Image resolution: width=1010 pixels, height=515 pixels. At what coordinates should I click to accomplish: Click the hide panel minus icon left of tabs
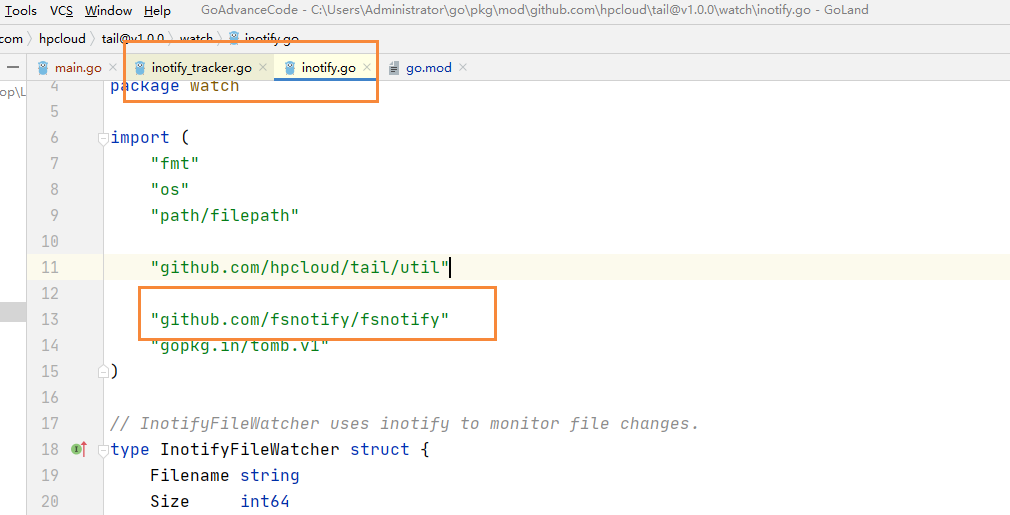click(13, 67)
